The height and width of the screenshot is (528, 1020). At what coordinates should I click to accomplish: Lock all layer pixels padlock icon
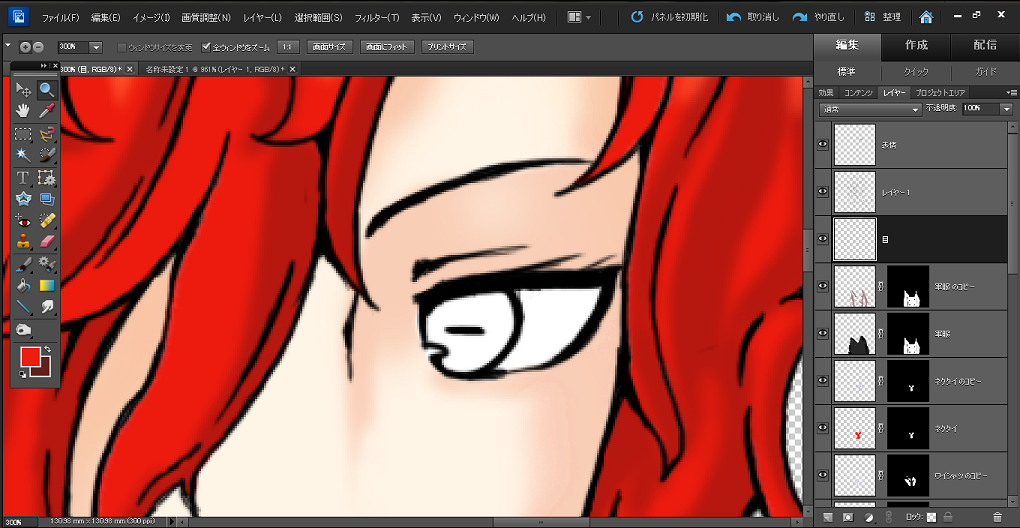click(x=946, y=518)
